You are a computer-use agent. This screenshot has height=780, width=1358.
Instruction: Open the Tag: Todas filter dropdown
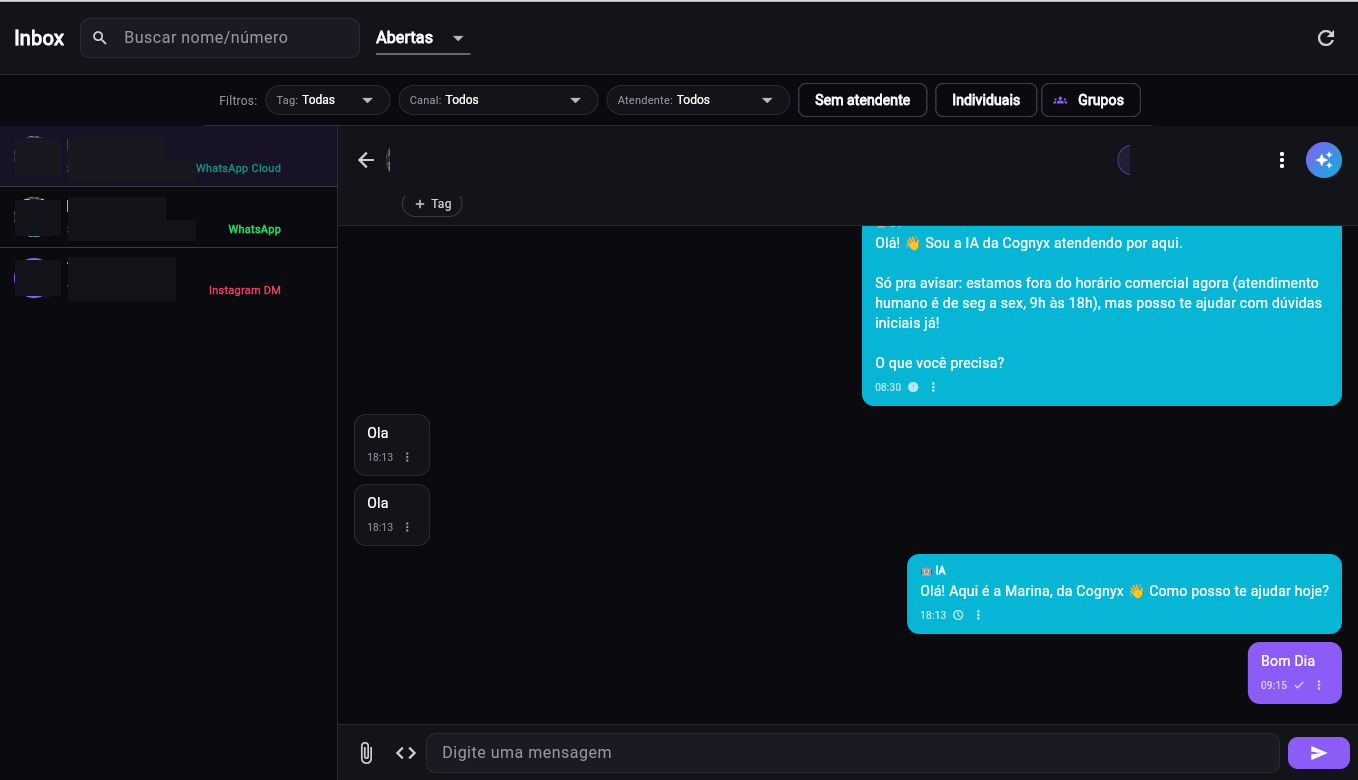(327, 100)
